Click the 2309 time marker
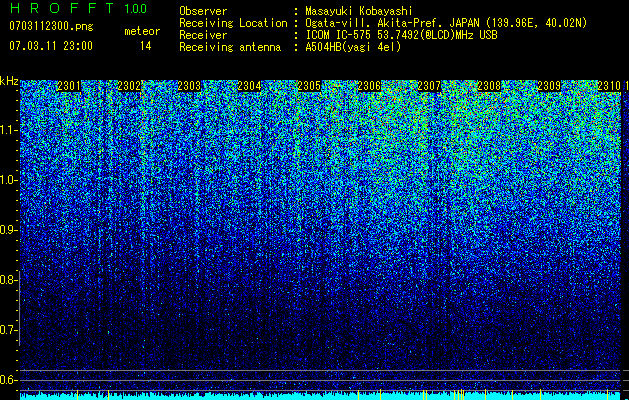 [549, 86]
